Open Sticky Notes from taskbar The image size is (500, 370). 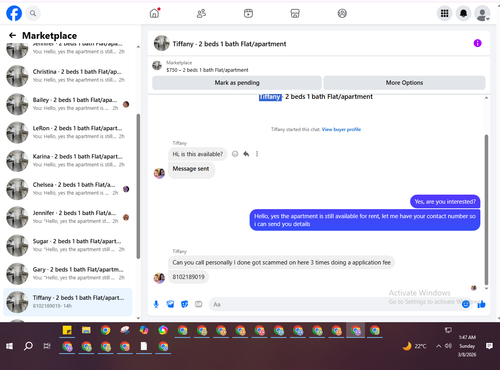click(67, 330)
